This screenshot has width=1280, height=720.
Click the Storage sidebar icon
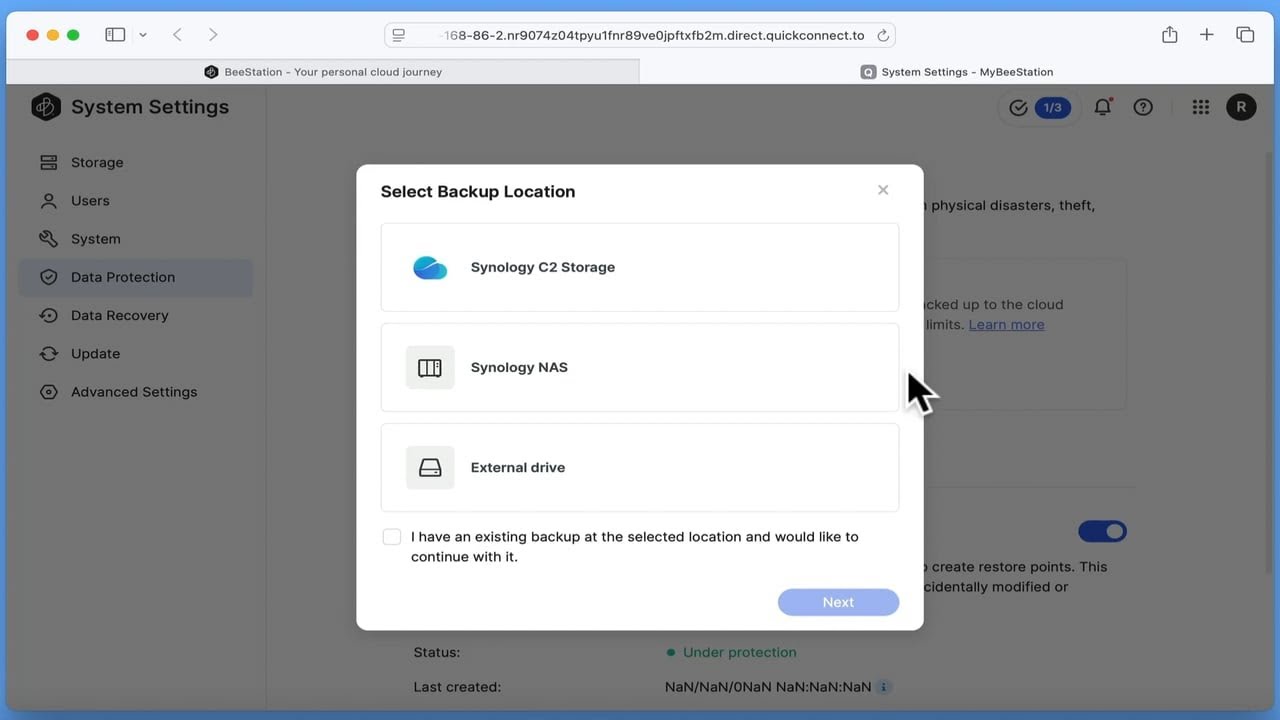tap(48, 162)
